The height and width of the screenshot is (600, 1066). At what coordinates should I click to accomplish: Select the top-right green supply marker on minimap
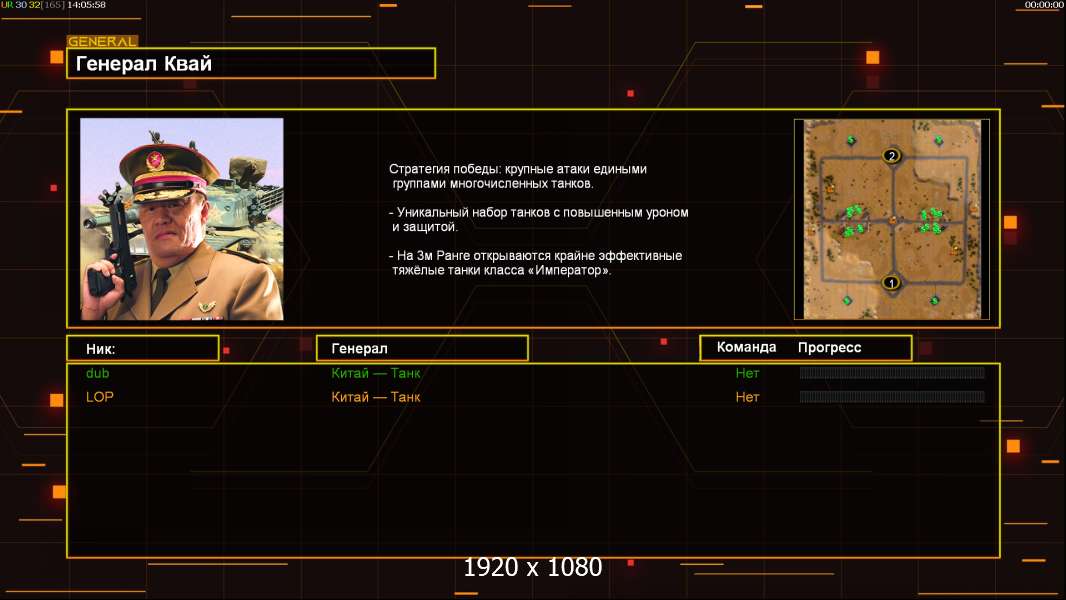click(x=938, y=141)
